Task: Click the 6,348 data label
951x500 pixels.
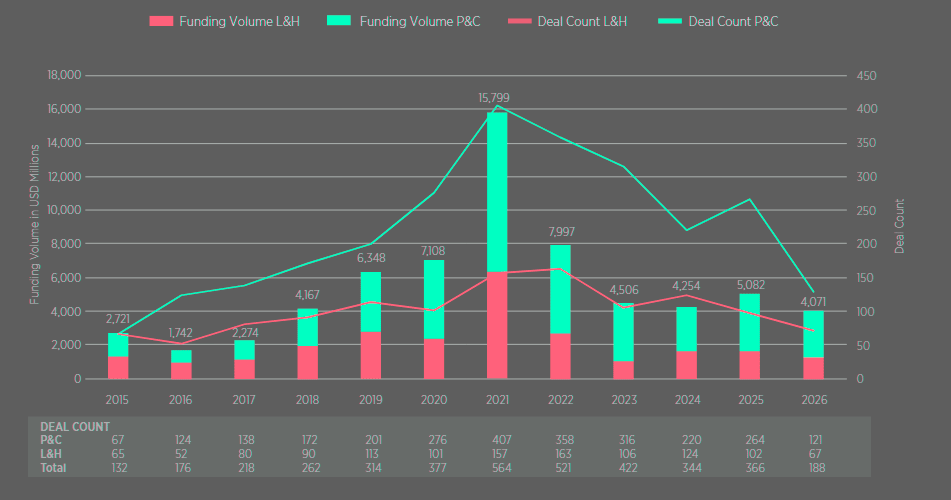Action: pyautogui.click(x=371, y=258)
